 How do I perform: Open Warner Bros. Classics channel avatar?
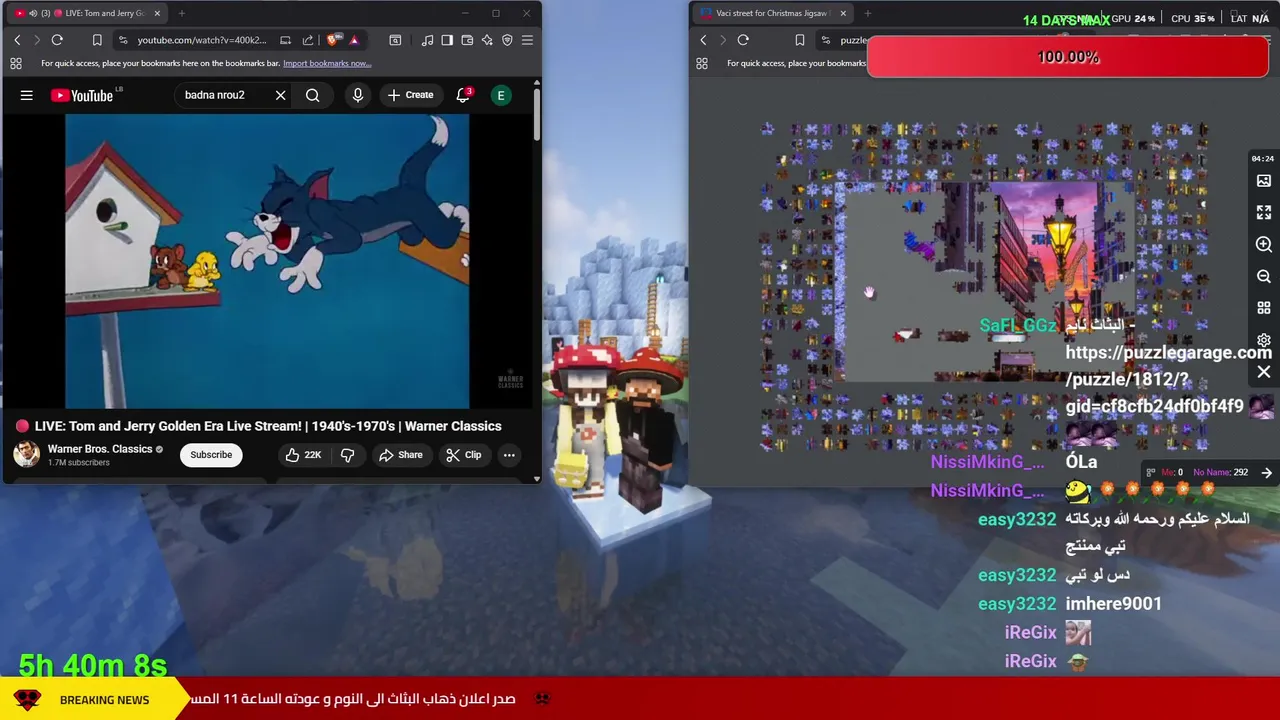tap(26, 455)
